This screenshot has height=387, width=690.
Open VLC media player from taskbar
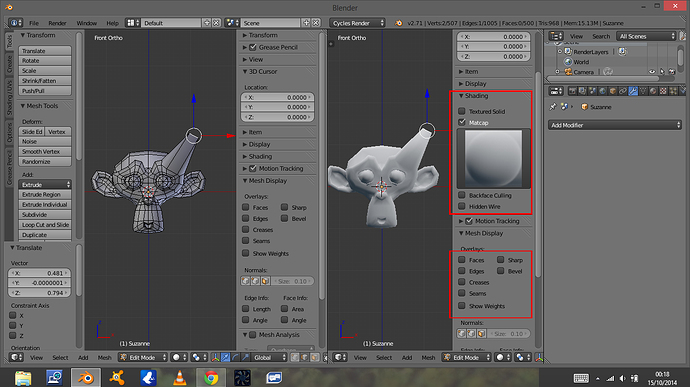tap(180, 377)
